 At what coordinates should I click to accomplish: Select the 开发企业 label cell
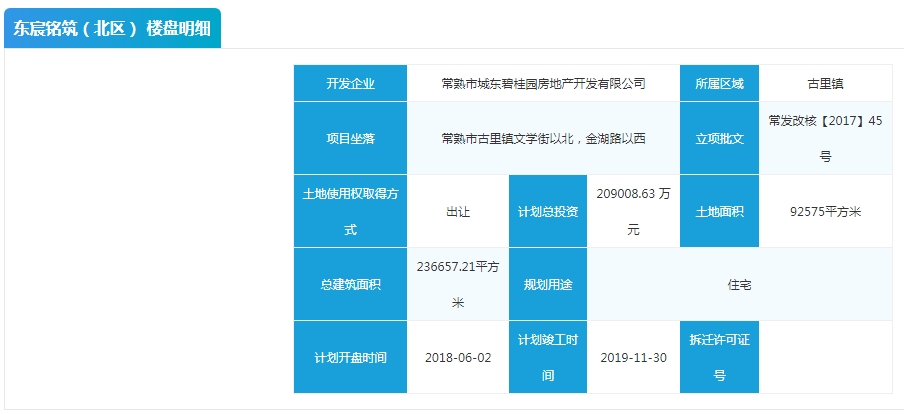(x=350, y=84)
